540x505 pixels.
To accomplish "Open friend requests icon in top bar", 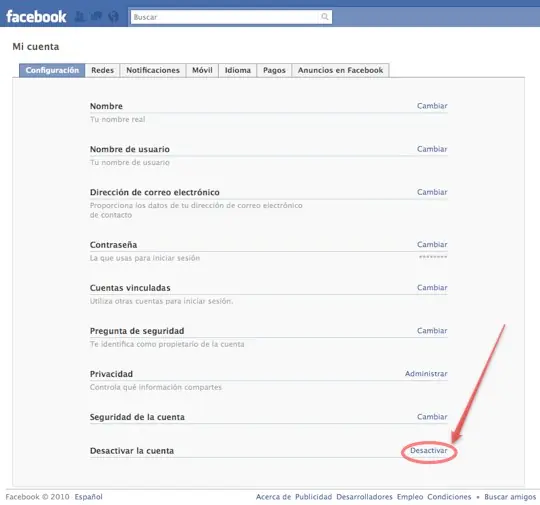I will [x=80, y=16].
